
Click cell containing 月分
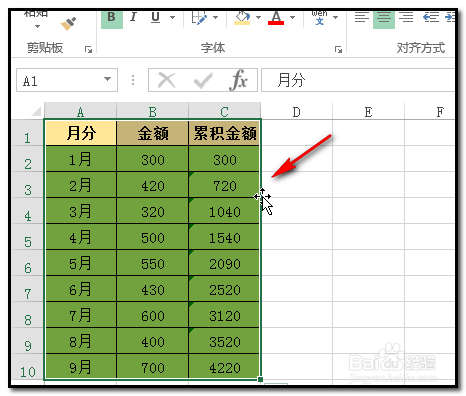pos(81,133)
